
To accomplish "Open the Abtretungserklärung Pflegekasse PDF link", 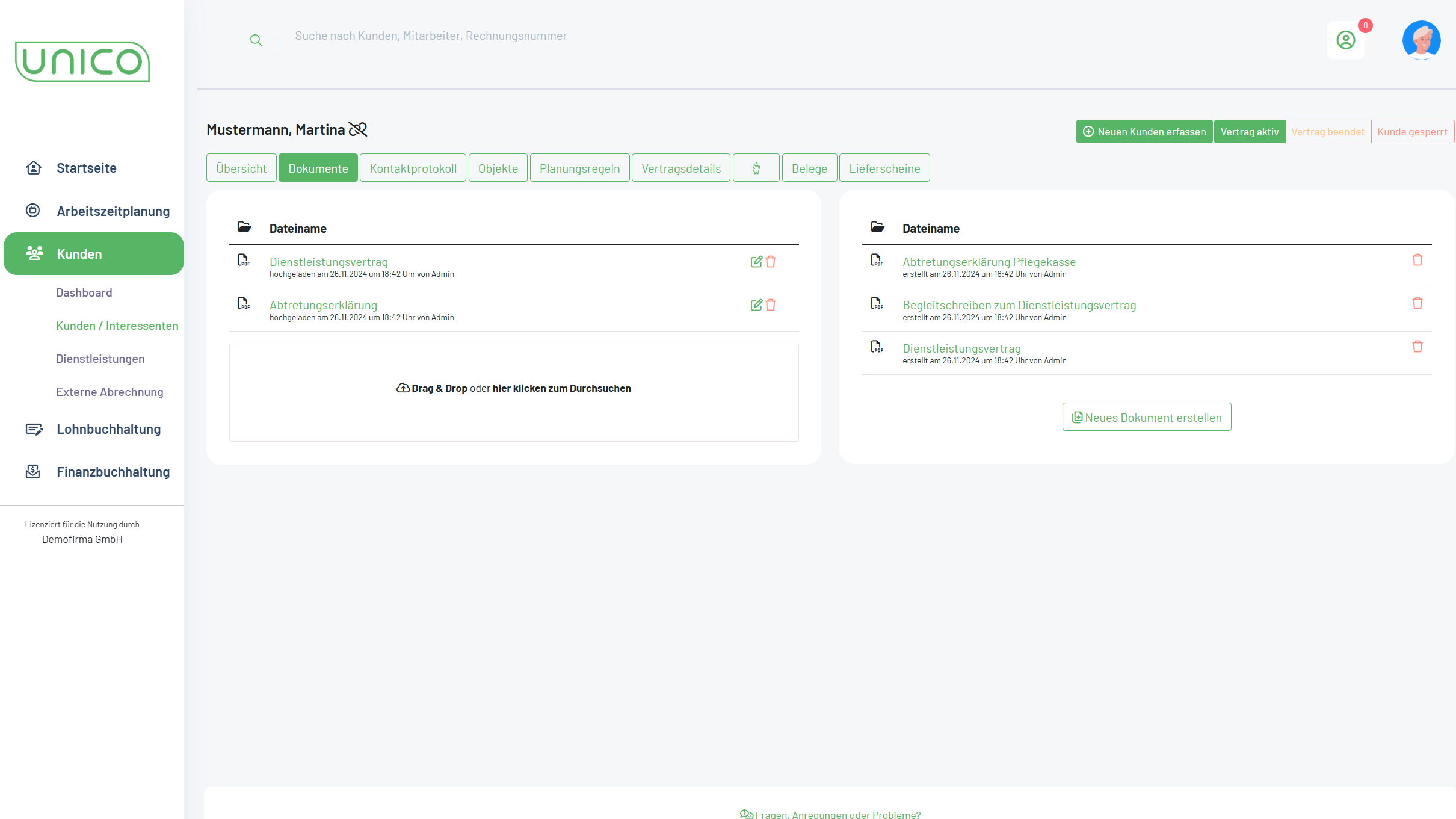I will [x=989, y=262].
